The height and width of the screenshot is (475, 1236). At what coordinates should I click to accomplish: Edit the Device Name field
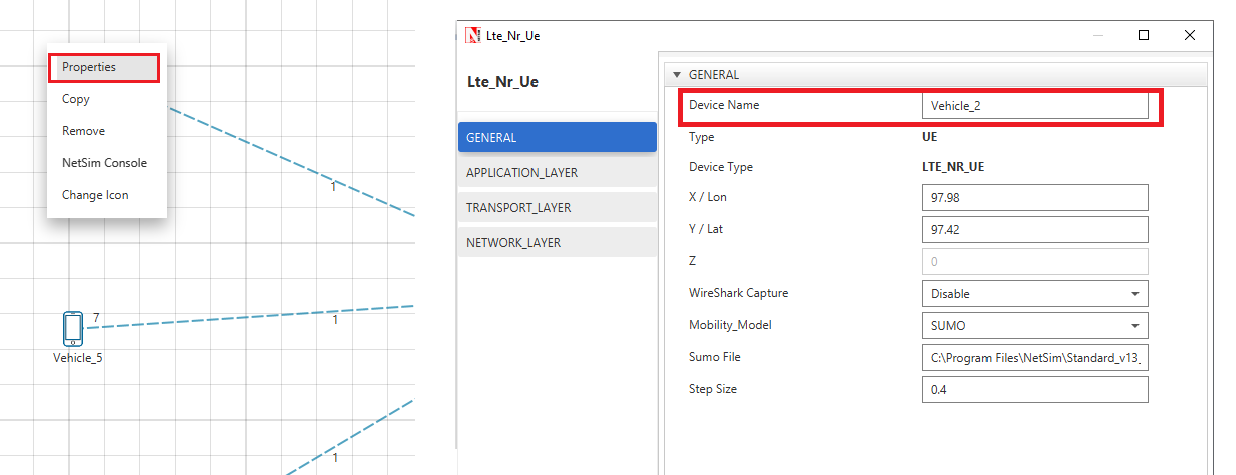pyautogui.click(x=1035, y=106)
